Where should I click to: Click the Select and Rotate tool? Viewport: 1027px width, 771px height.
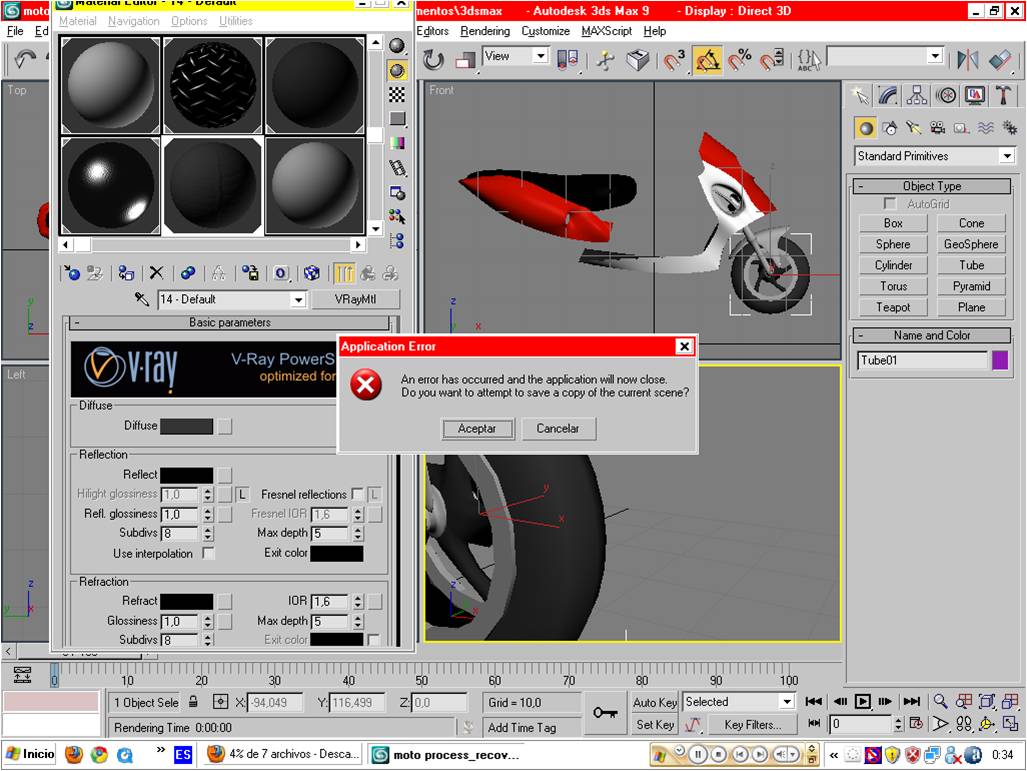point(432,60)
